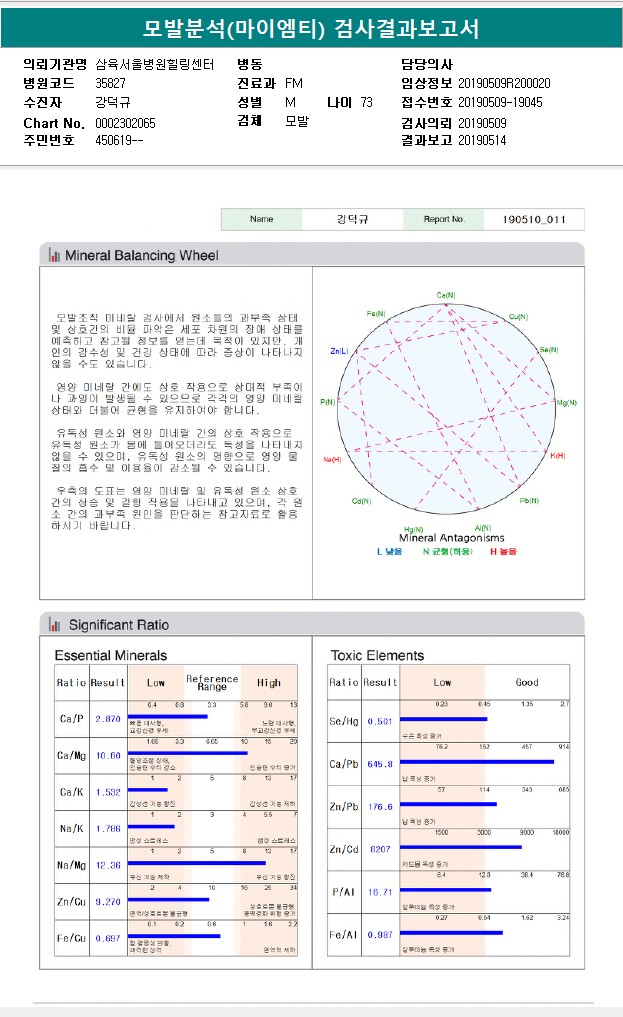Screen dimensions: 623x1017
Task: Select Na/Mg result 12.36
Action: tap(108, 865)
